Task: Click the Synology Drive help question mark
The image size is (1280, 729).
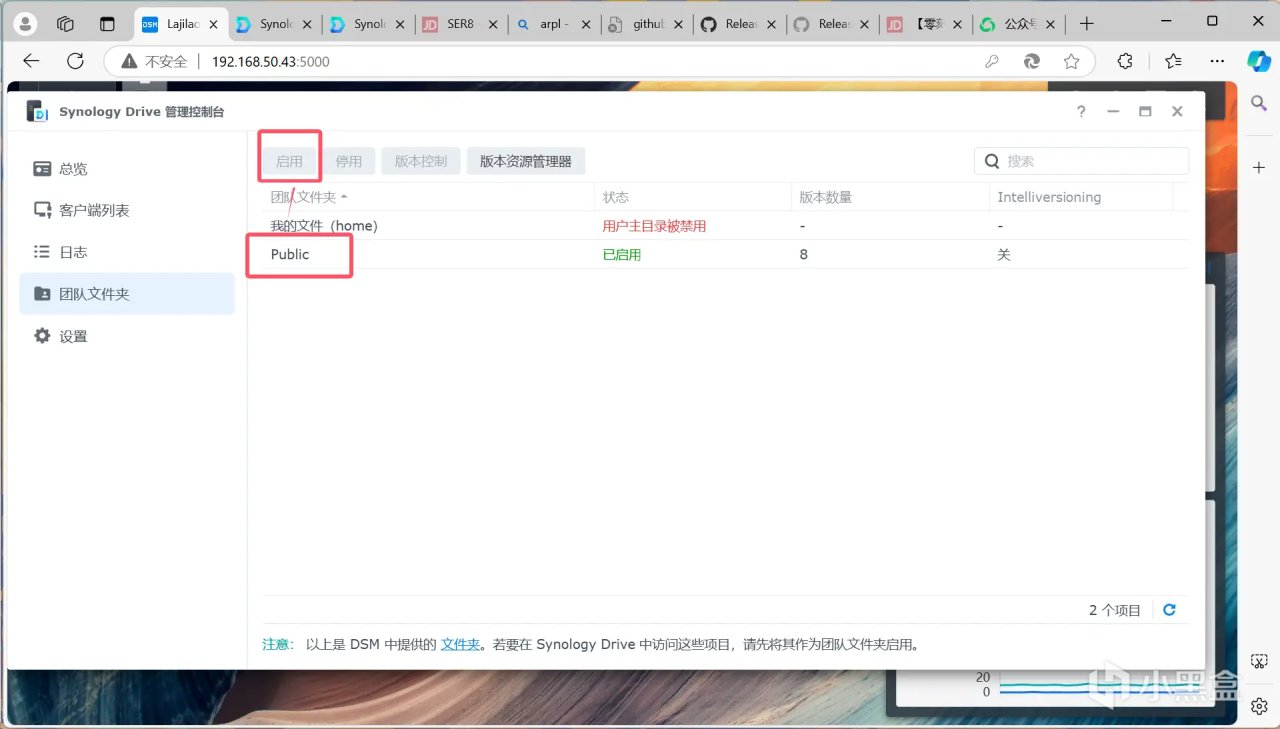Action: coord(1081,112)
